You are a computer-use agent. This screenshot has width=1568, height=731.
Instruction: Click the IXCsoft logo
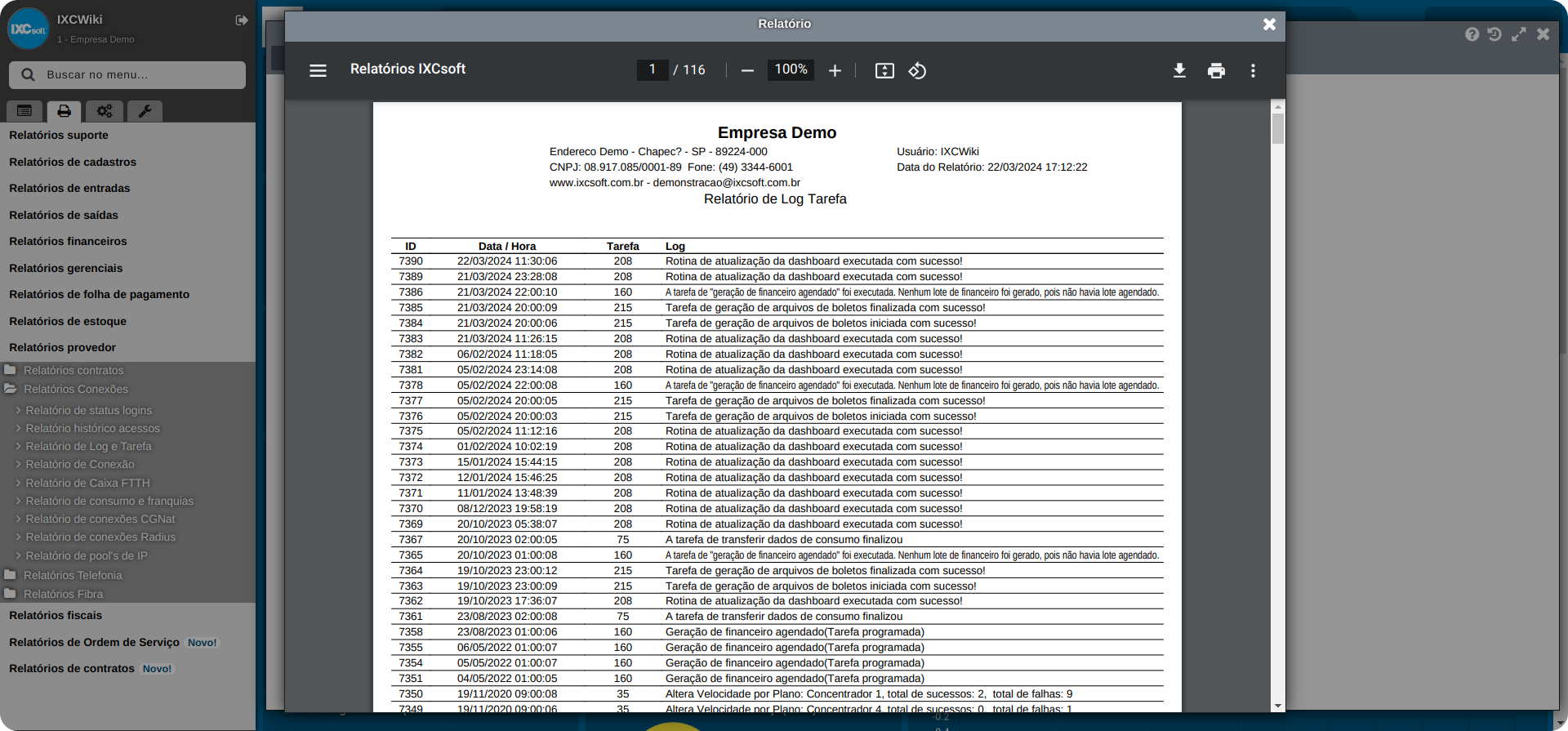click(28, 29)
